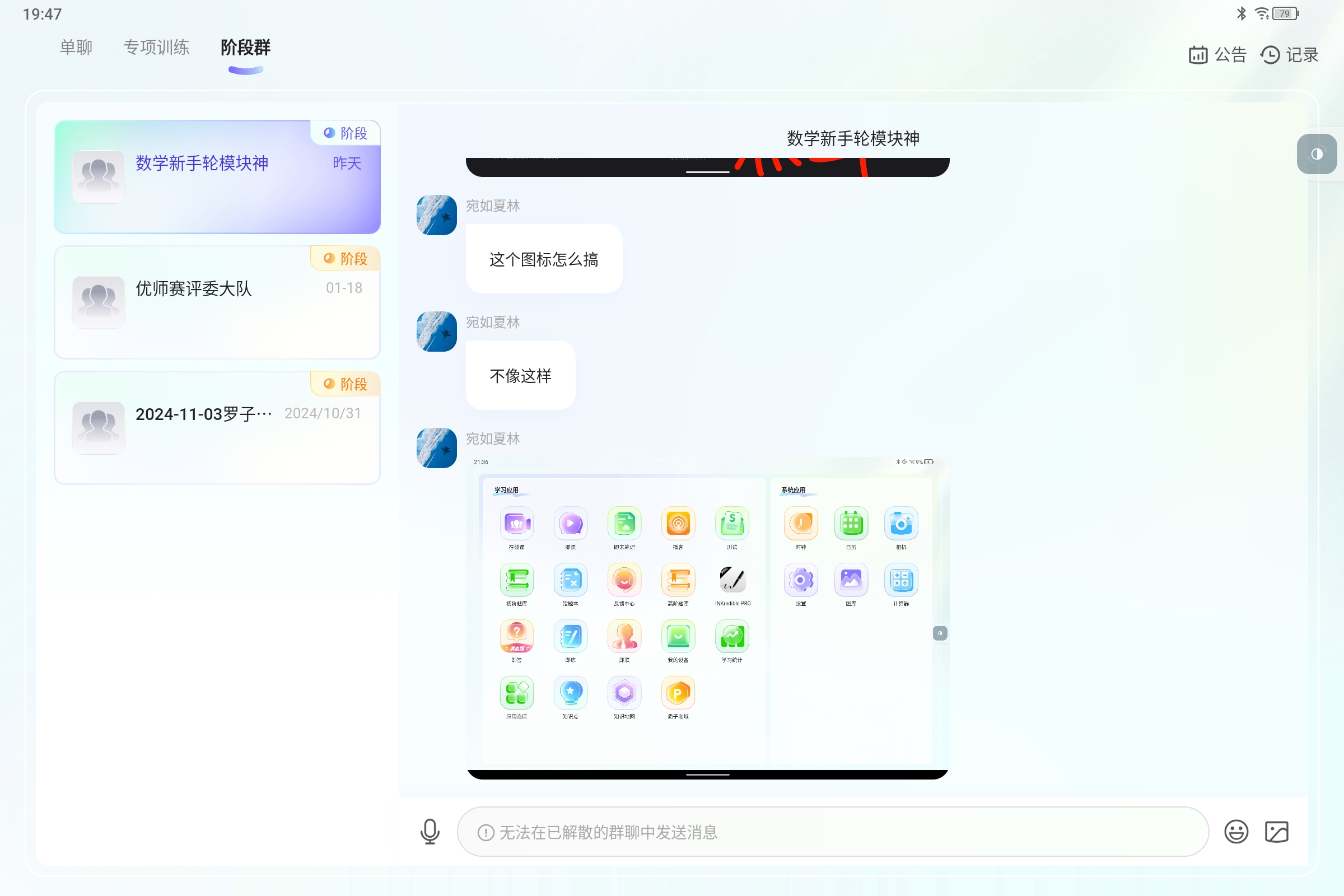The image size is (1344, 896).
Task: Open the emoji picker beside the input
Action: (x=1236, y=832)
